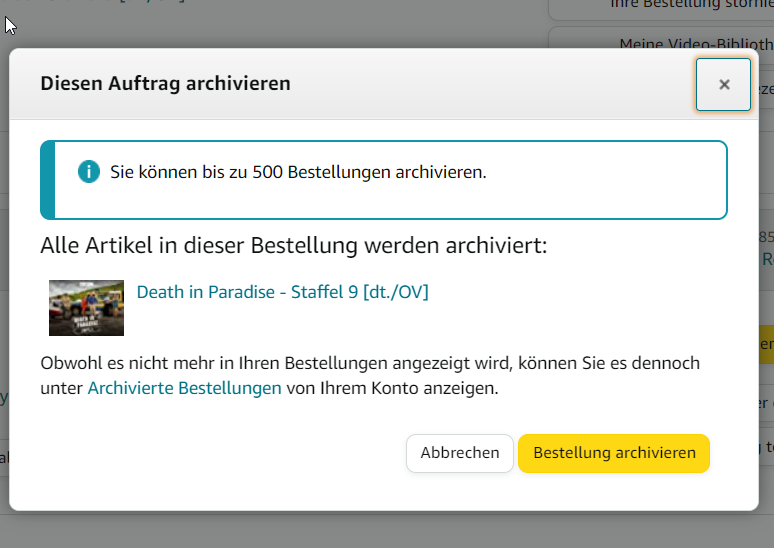Click the partially hidden yellow button at right edge
Viewport: 774px width, 548px height.
(x=765, y=343)
